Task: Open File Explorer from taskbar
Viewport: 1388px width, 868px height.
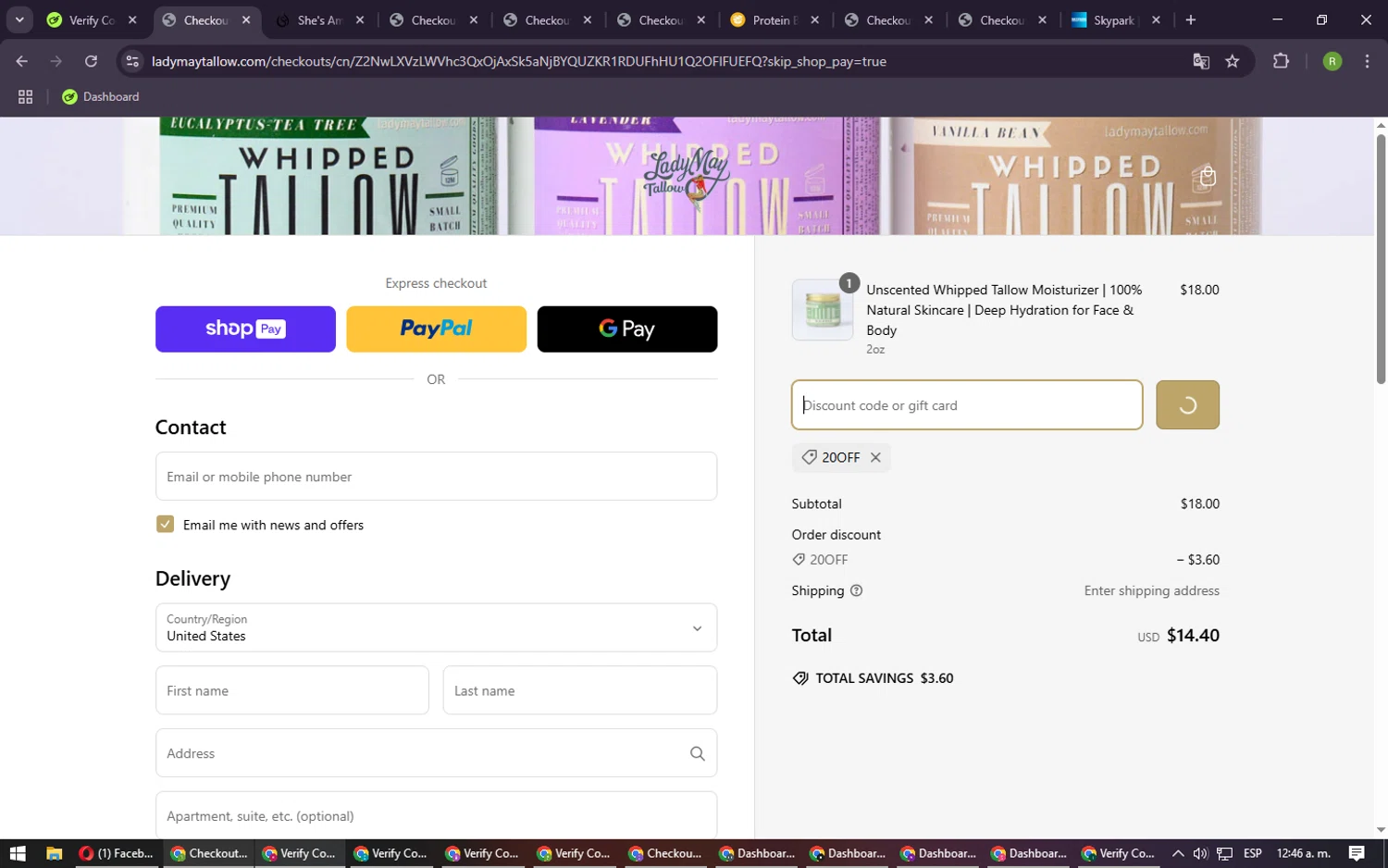Action: pyautogui.click(x=54, y=853)
